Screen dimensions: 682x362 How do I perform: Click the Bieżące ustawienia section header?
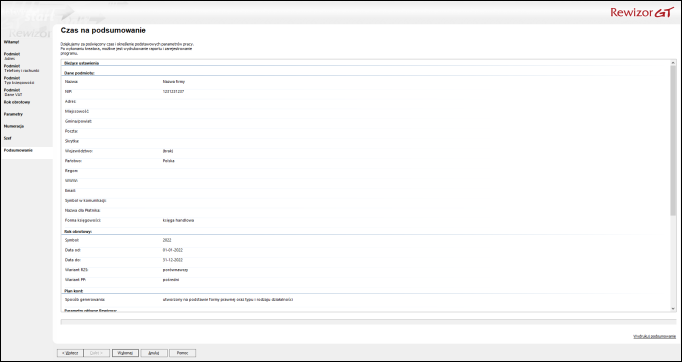pos(81,63)
